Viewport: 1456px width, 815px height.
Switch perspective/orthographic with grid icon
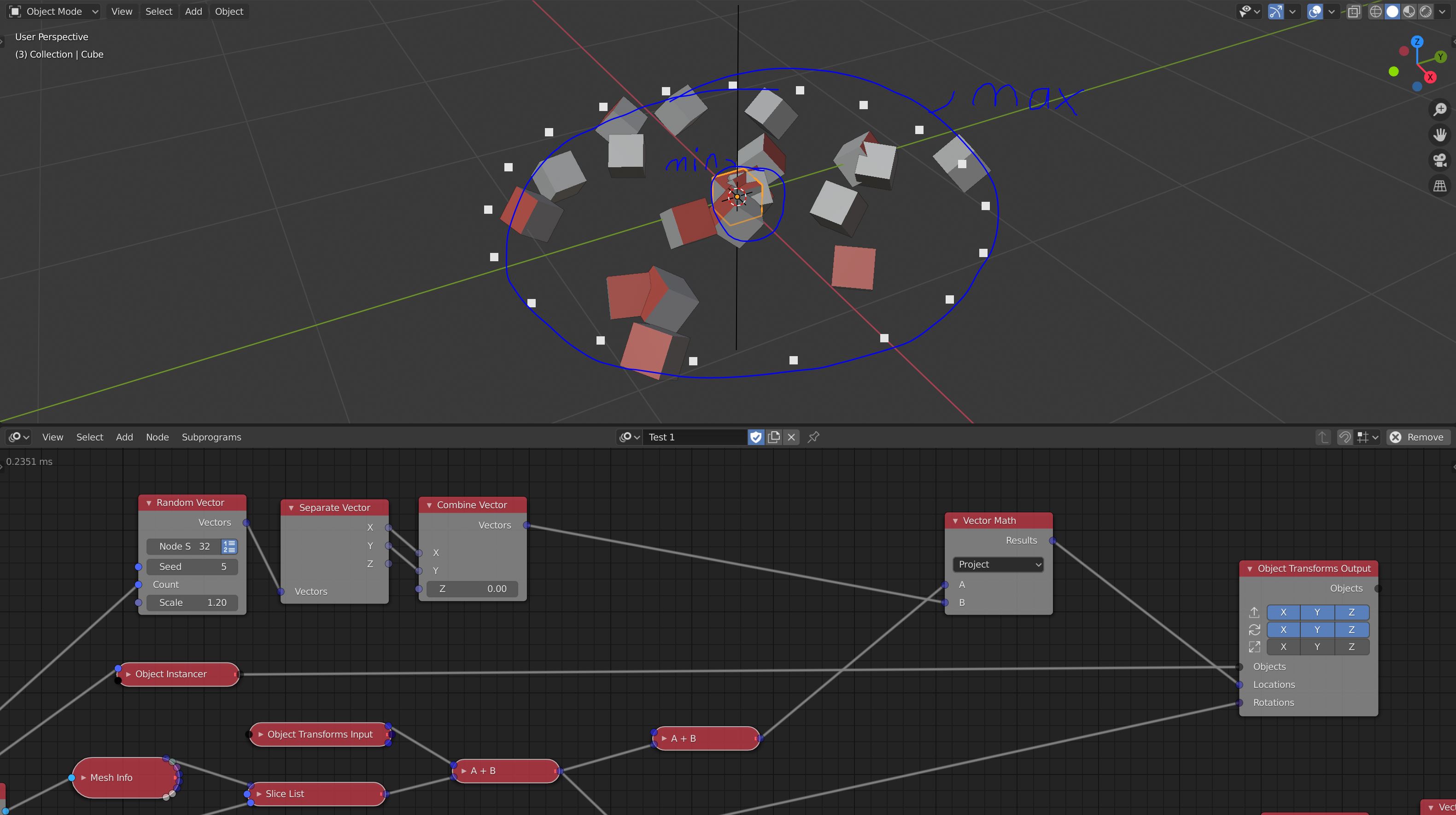1439,185
